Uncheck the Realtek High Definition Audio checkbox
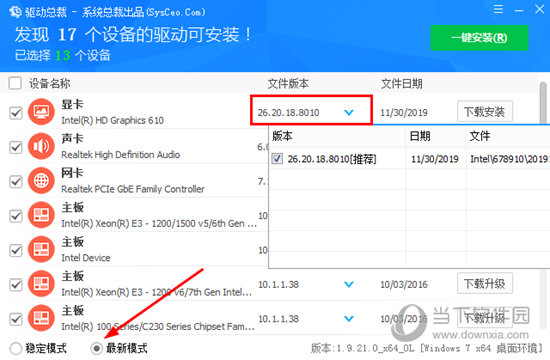Image resolution: width=550 pixels, height=360 pixels. pyautogui.click(x=16, y=147)
